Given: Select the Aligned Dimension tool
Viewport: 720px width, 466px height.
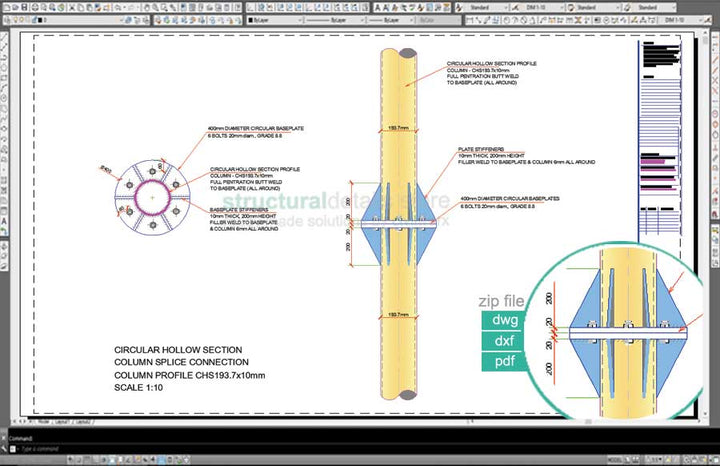Looking at the screenshot, I should (478, 20).
